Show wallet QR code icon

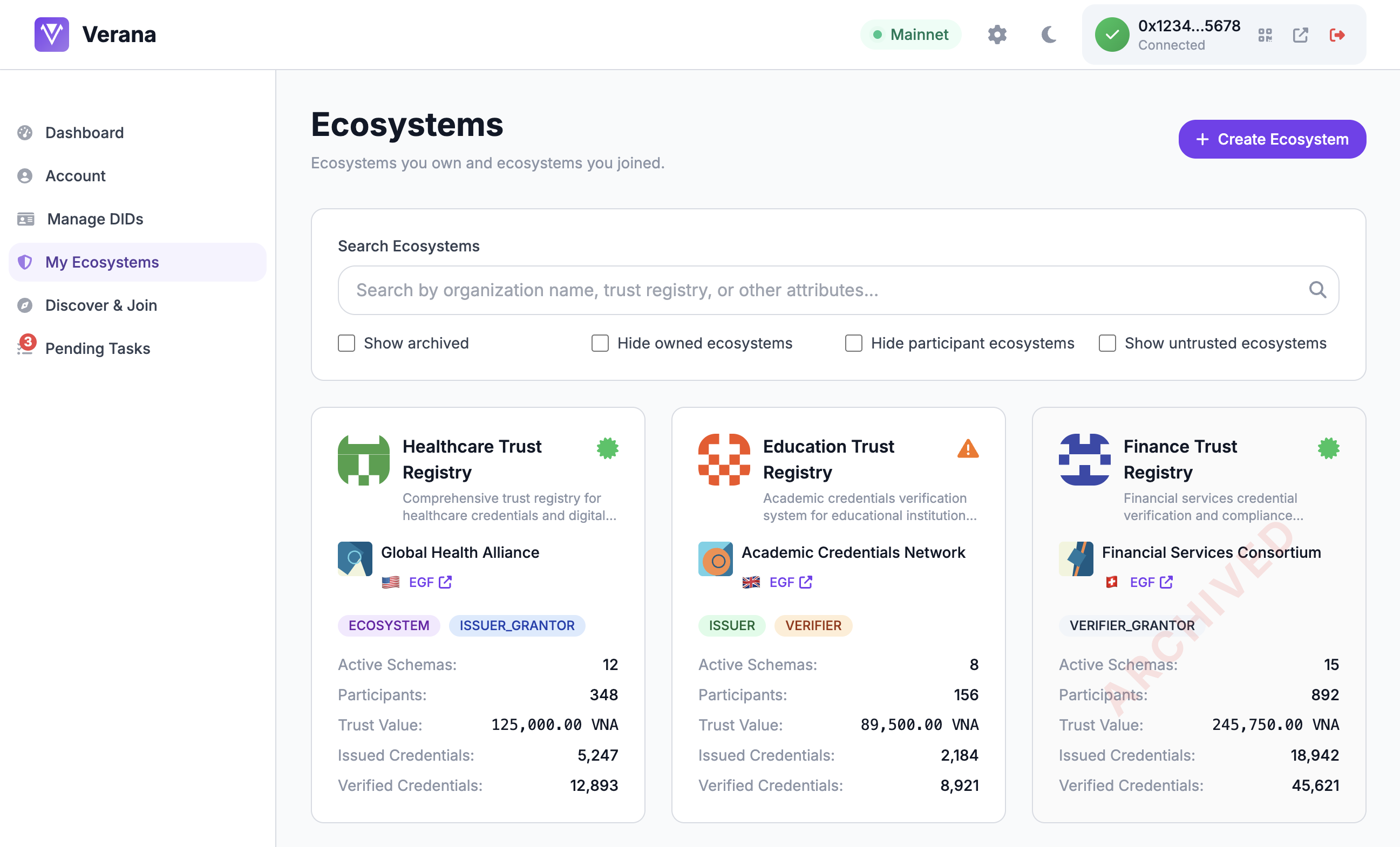[x=1265, y=35]
